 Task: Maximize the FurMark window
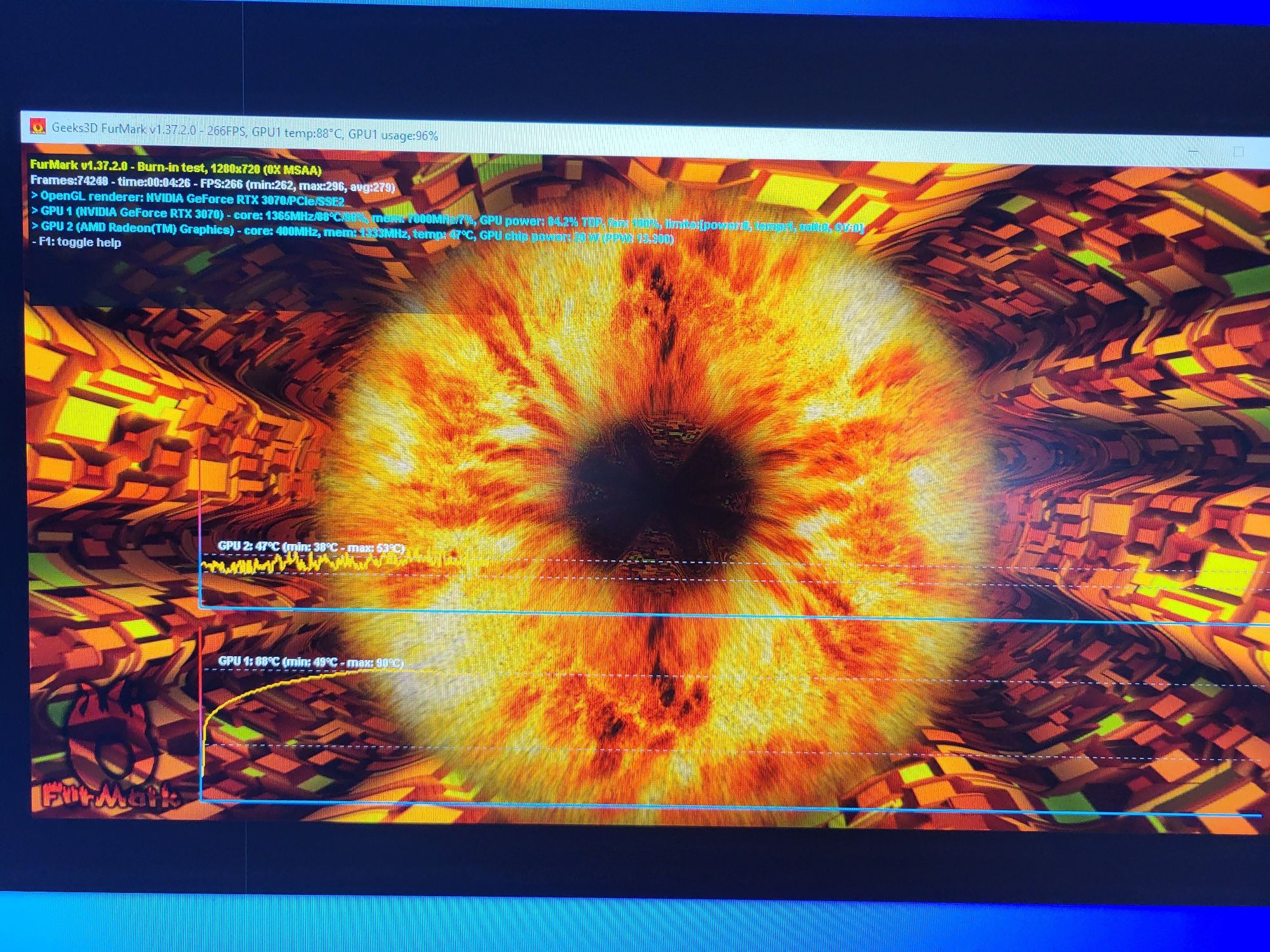[x=1238, y=152]
